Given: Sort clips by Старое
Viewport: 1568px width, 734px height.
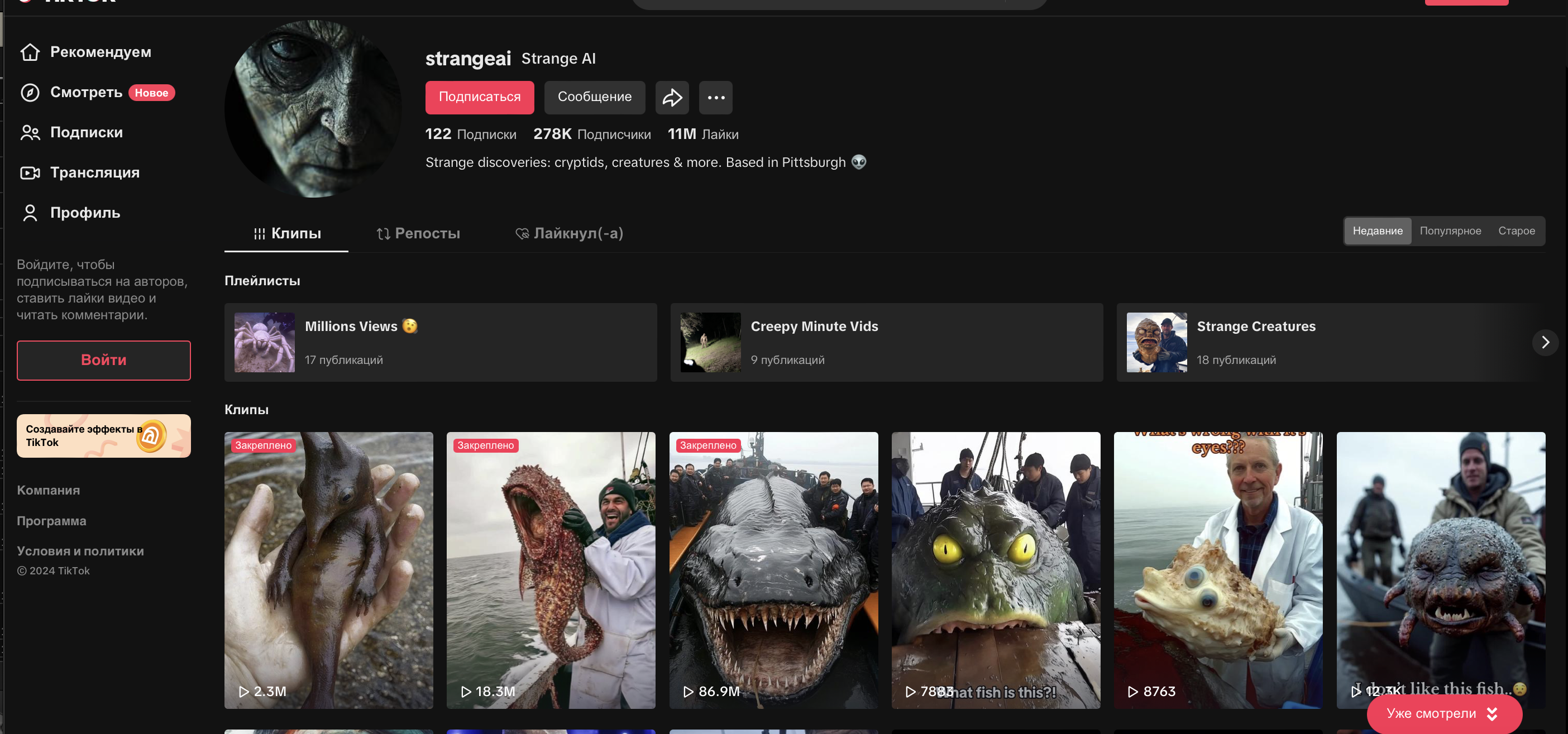Looking at the screenshot, I should [x=1516, y=231].
